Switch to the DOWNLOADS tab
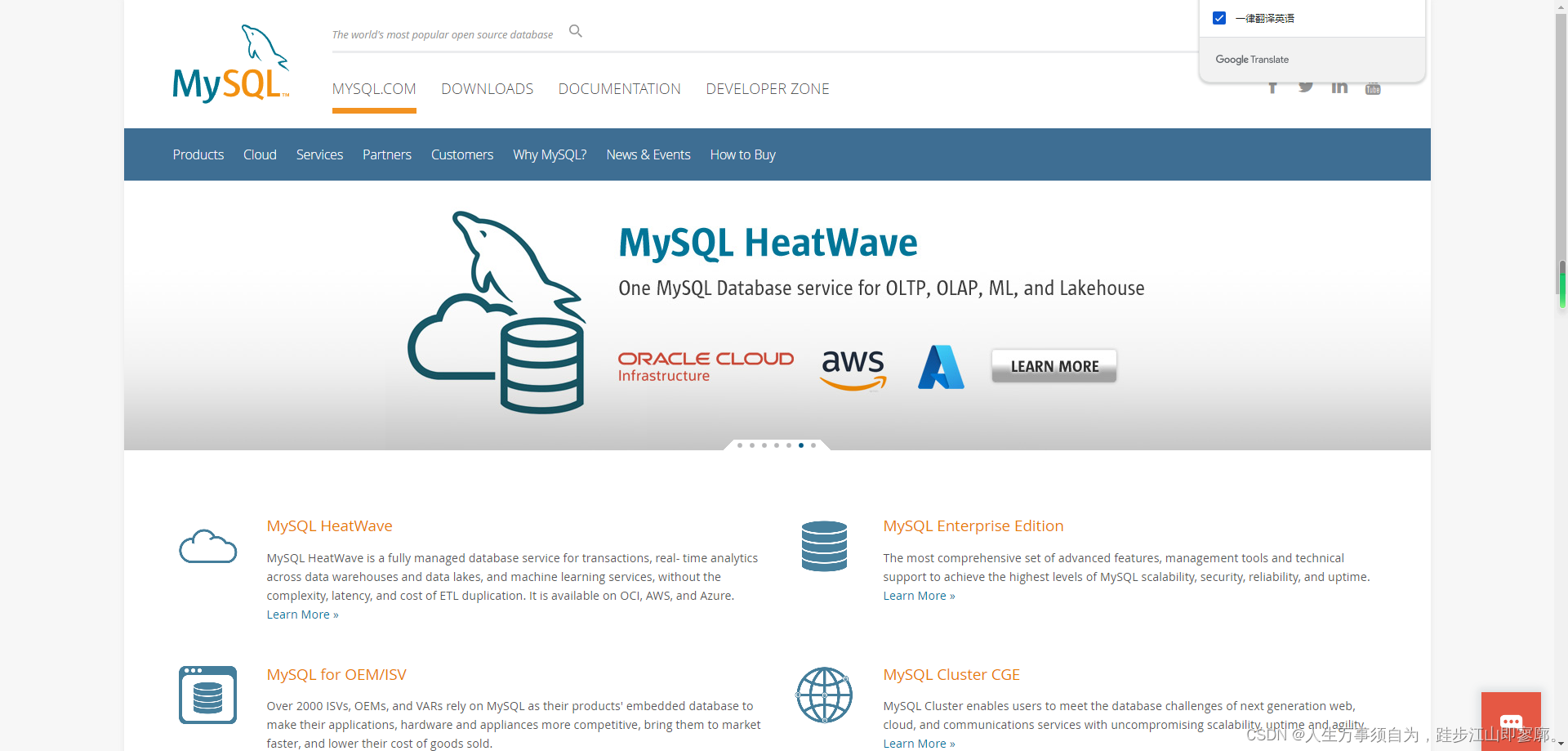 tap(487, 88)
